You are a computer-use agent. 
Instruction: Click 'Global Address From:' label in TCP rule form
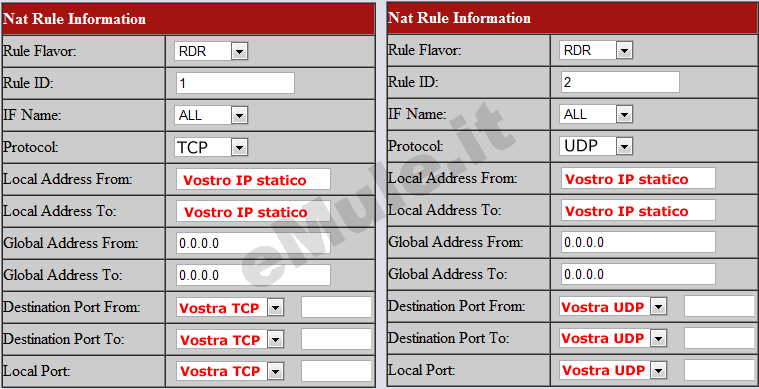[x=71, y=243]
